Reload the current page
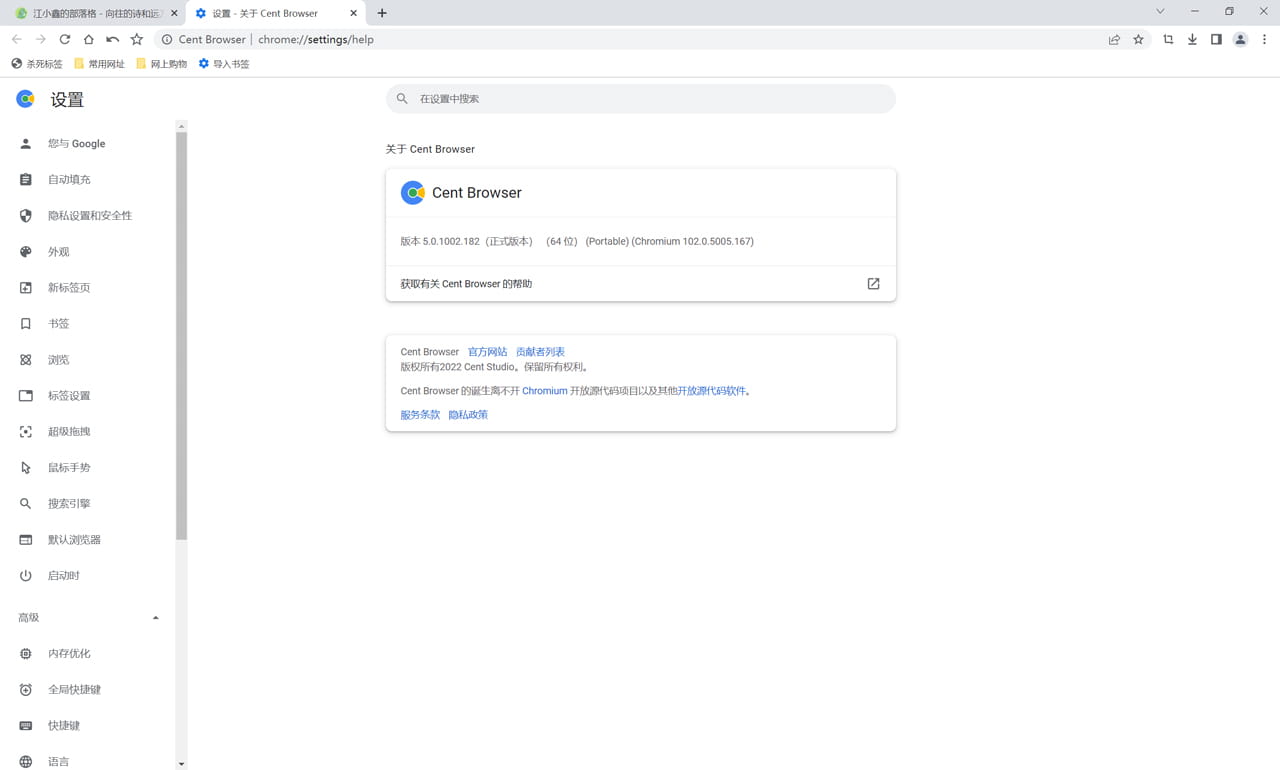 (65, 39)
